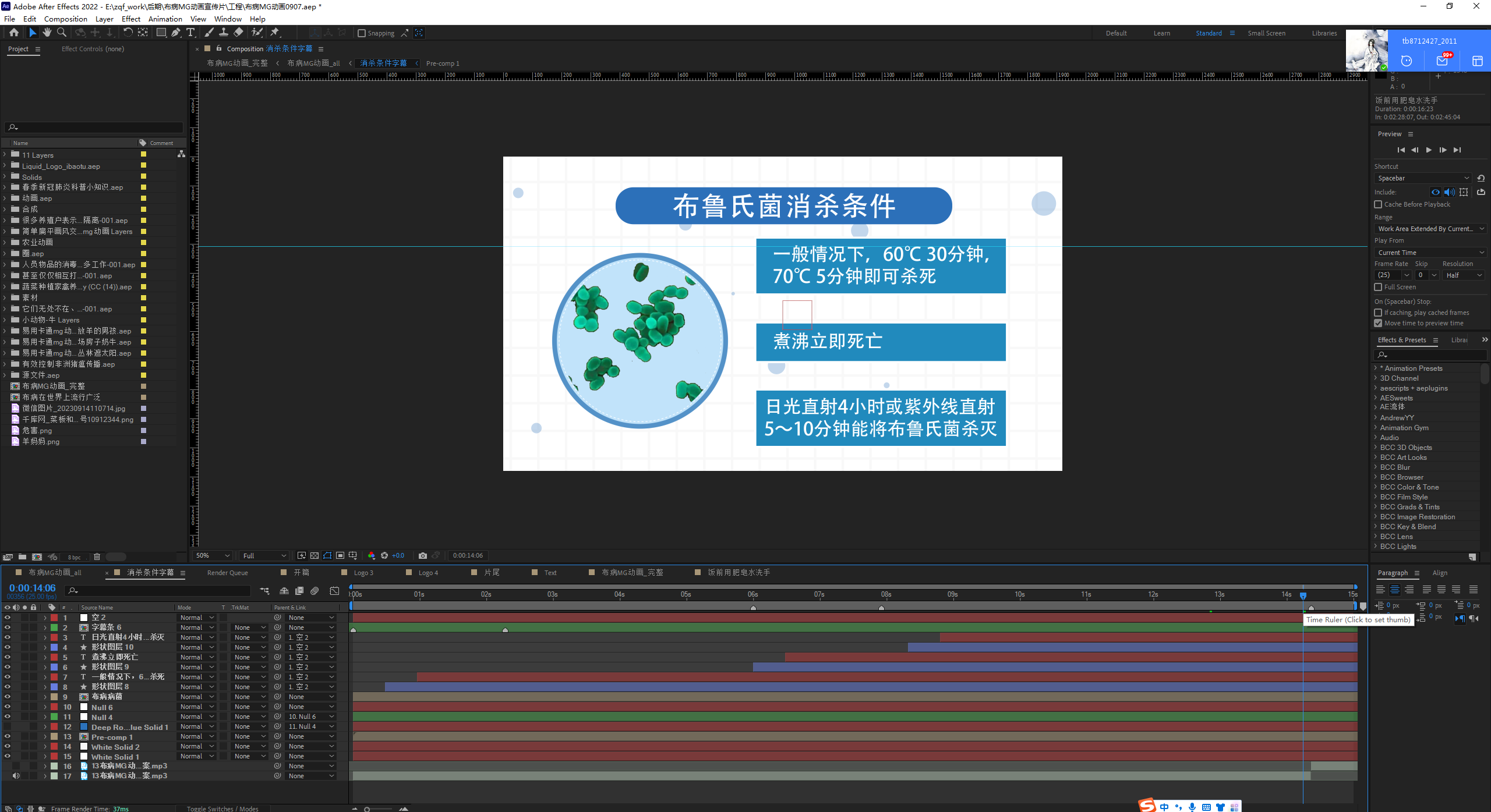This screenshot has width=1491, height=812.
Task: Select the Brush tool
Action: 209,33
